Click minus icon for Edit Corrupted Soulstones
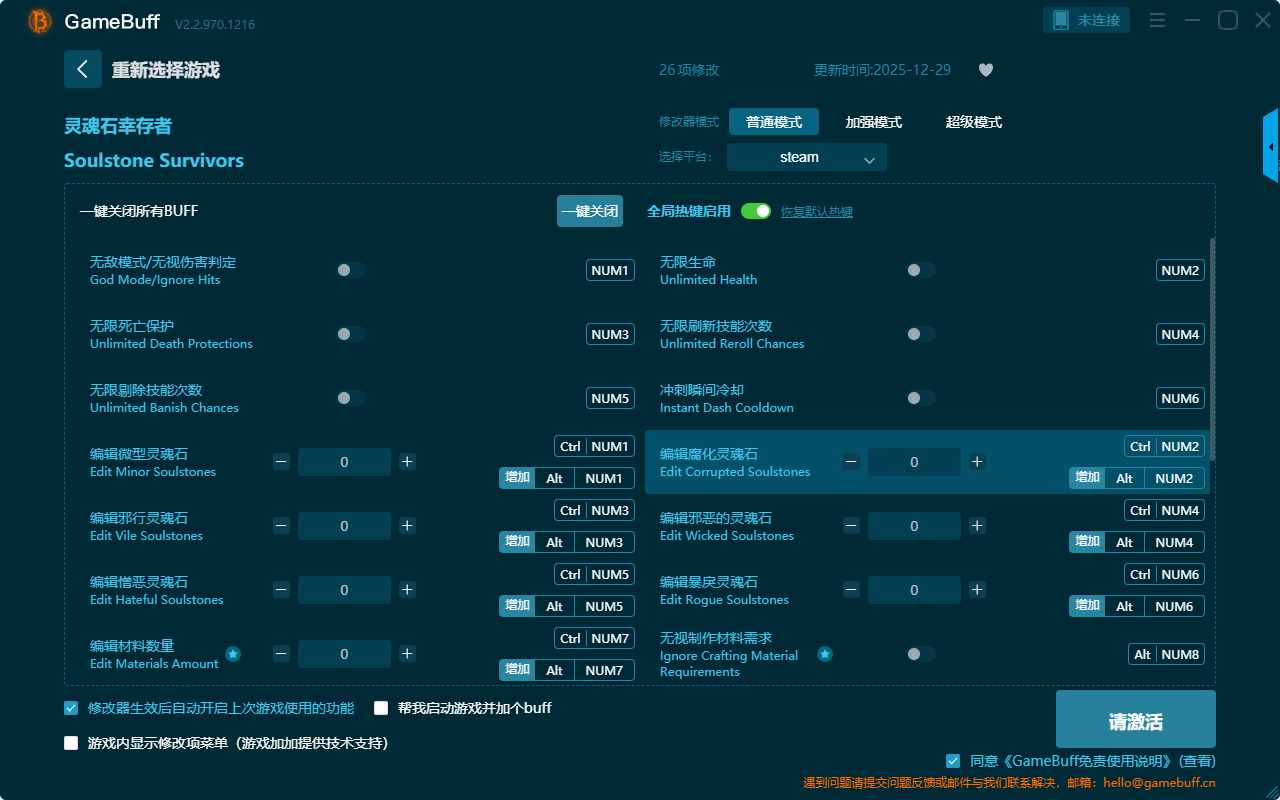The height and width of the screenshot is (800, 1280). coord(851,462)
